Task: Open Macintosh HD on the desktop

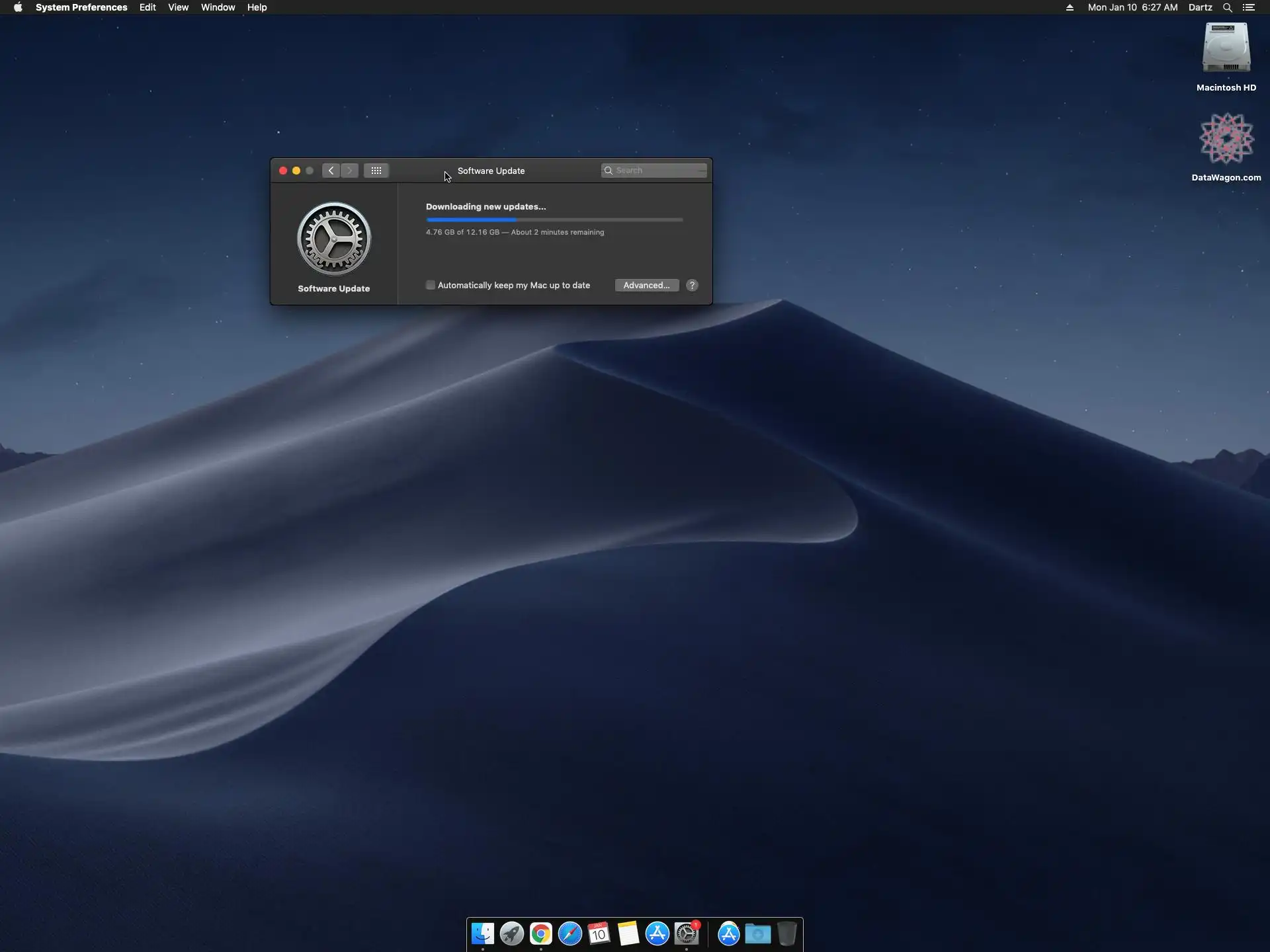Action: coord(1226,50)
